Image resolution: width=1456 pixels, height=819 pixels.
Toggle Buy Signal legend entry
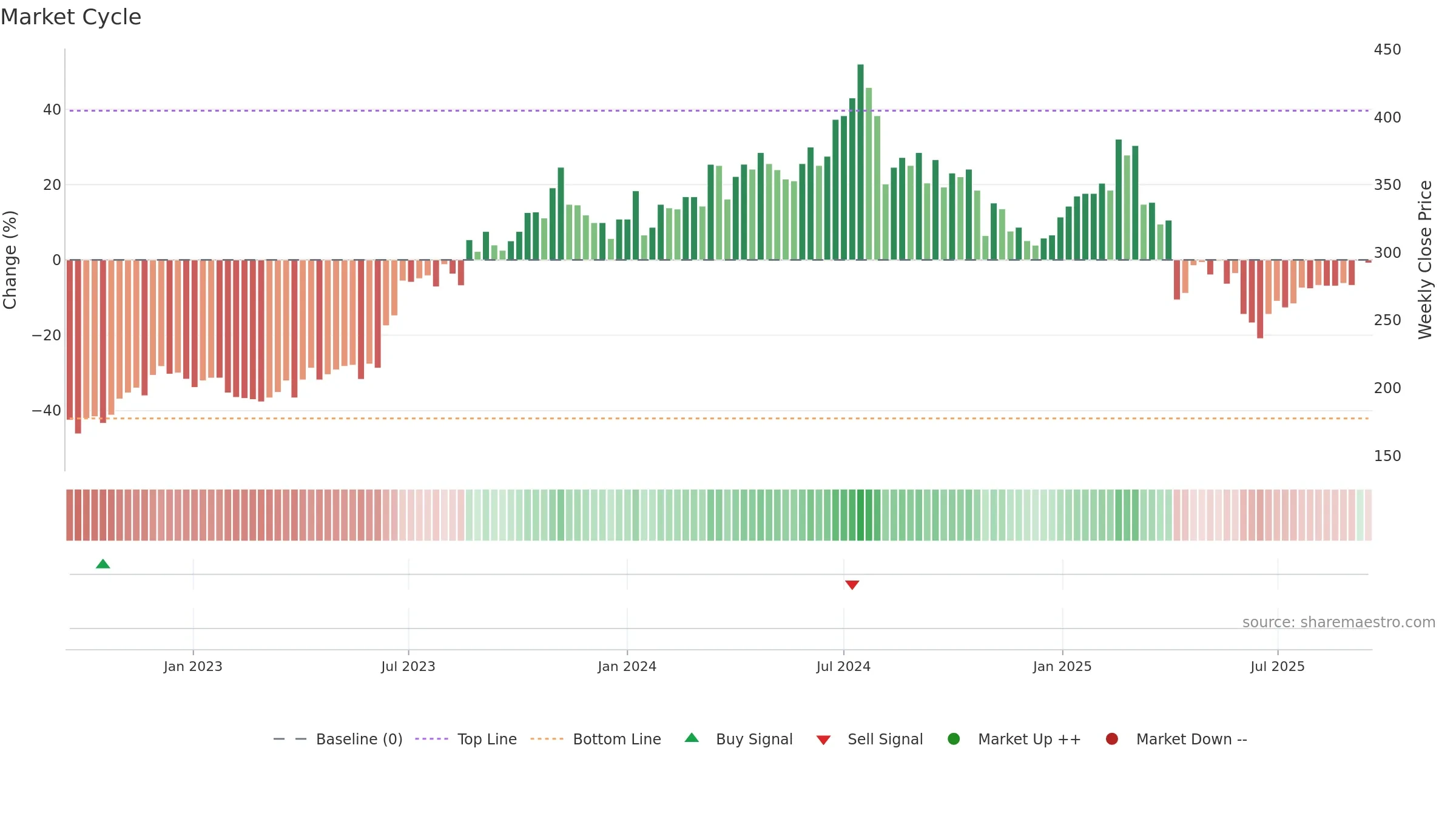(738, 739)
